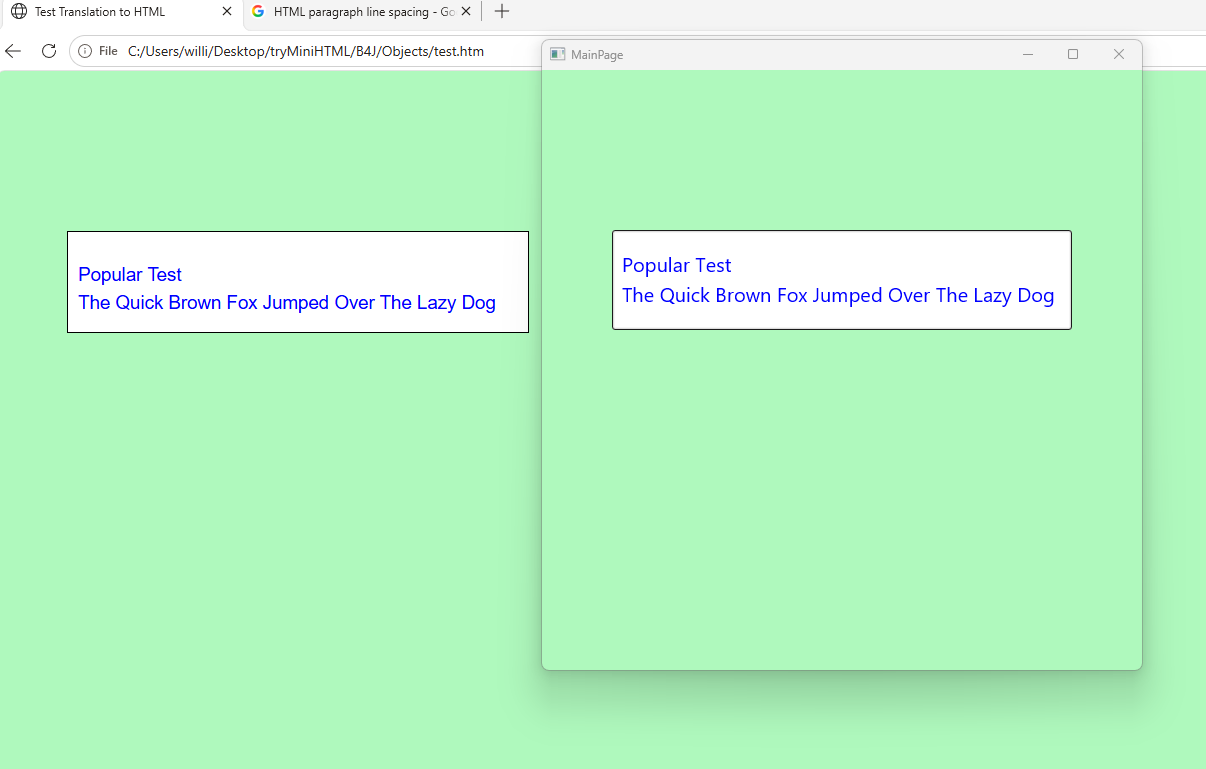
Task: Click the address bar file path
Action: coord(306,51)
